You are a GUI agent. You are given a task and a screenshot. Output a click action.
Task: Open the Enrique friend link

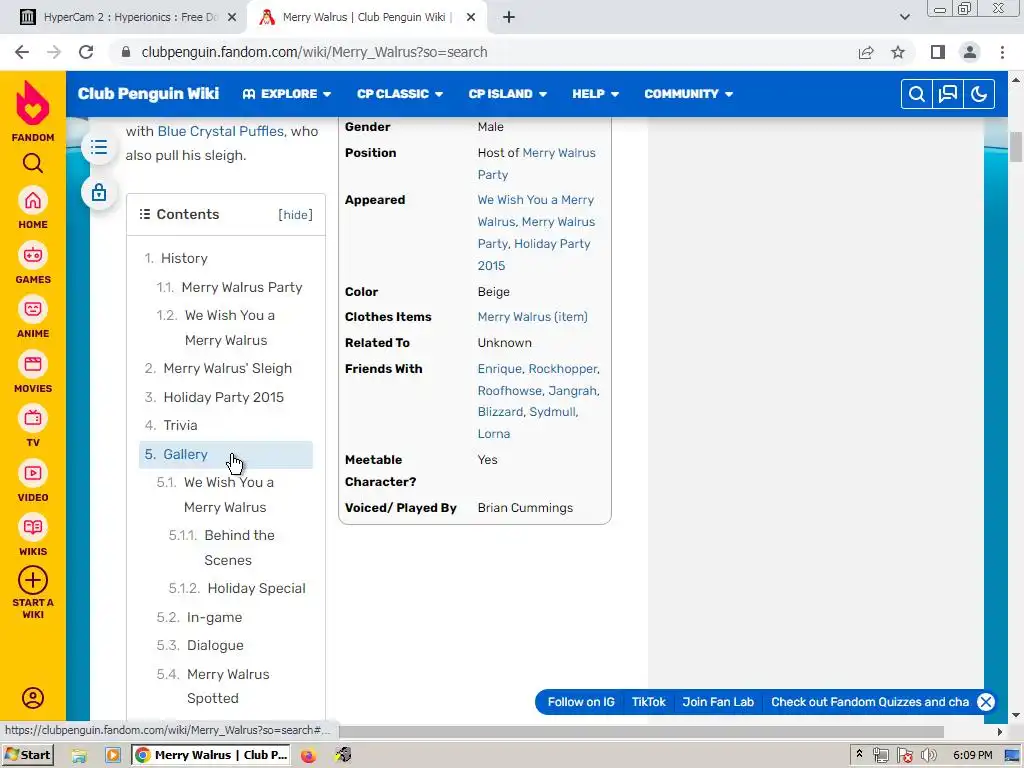[x=499, y=369]
